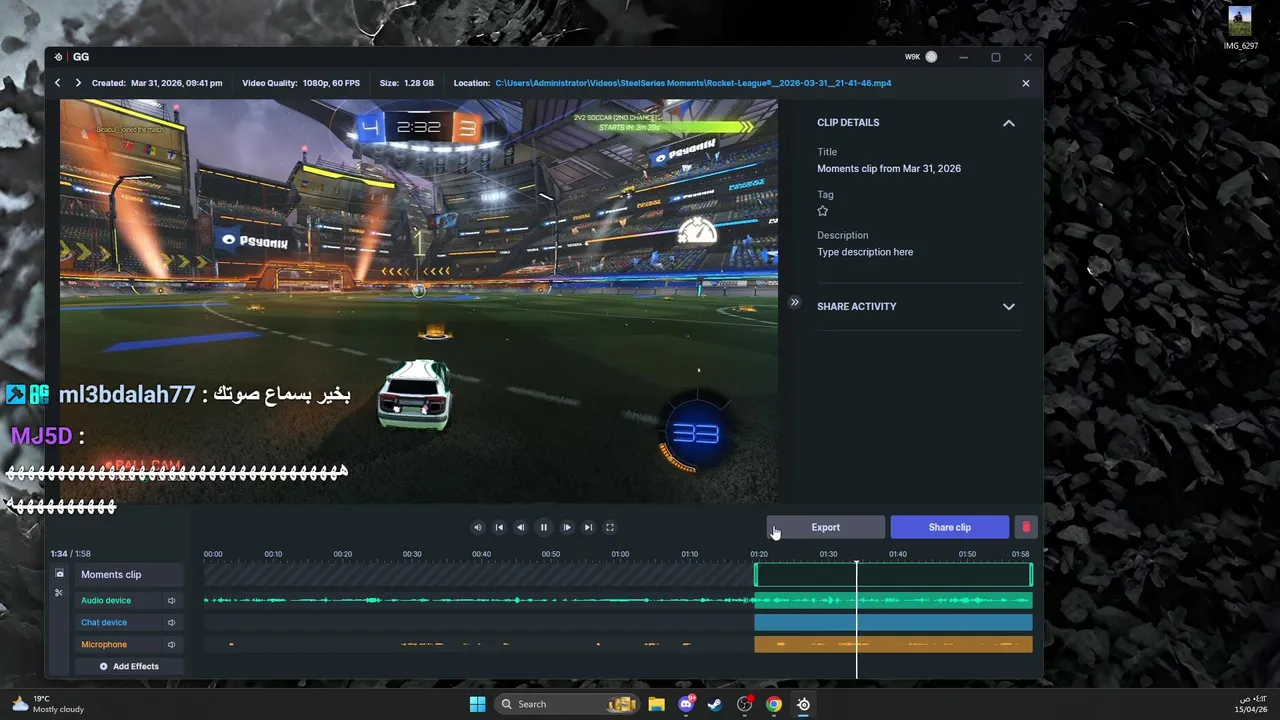1280x720 pixels.
Task: Step forward one frame
Action: pyautogui.click(x=567, y=527)
